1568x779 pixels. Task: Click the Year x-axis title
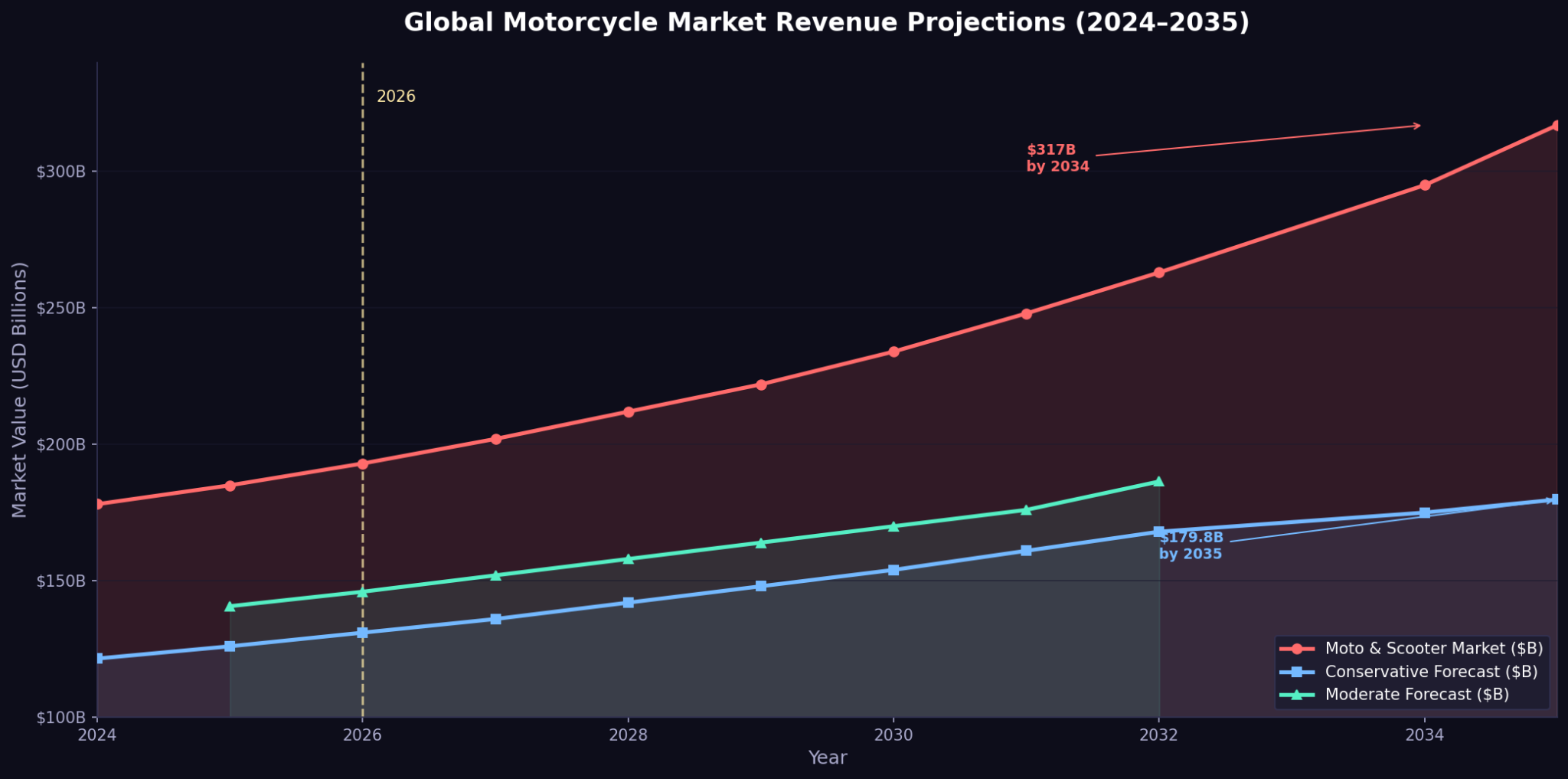tap(828, 758)
